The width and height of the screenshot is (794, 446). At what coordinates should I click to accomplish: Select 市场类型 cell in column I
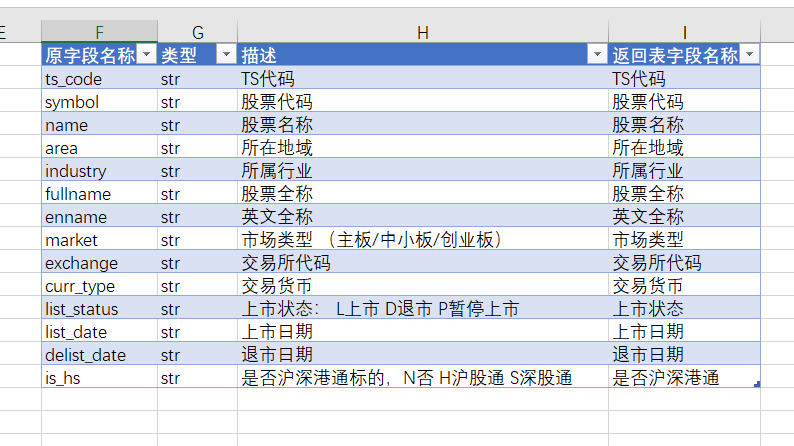pos(684,240)
